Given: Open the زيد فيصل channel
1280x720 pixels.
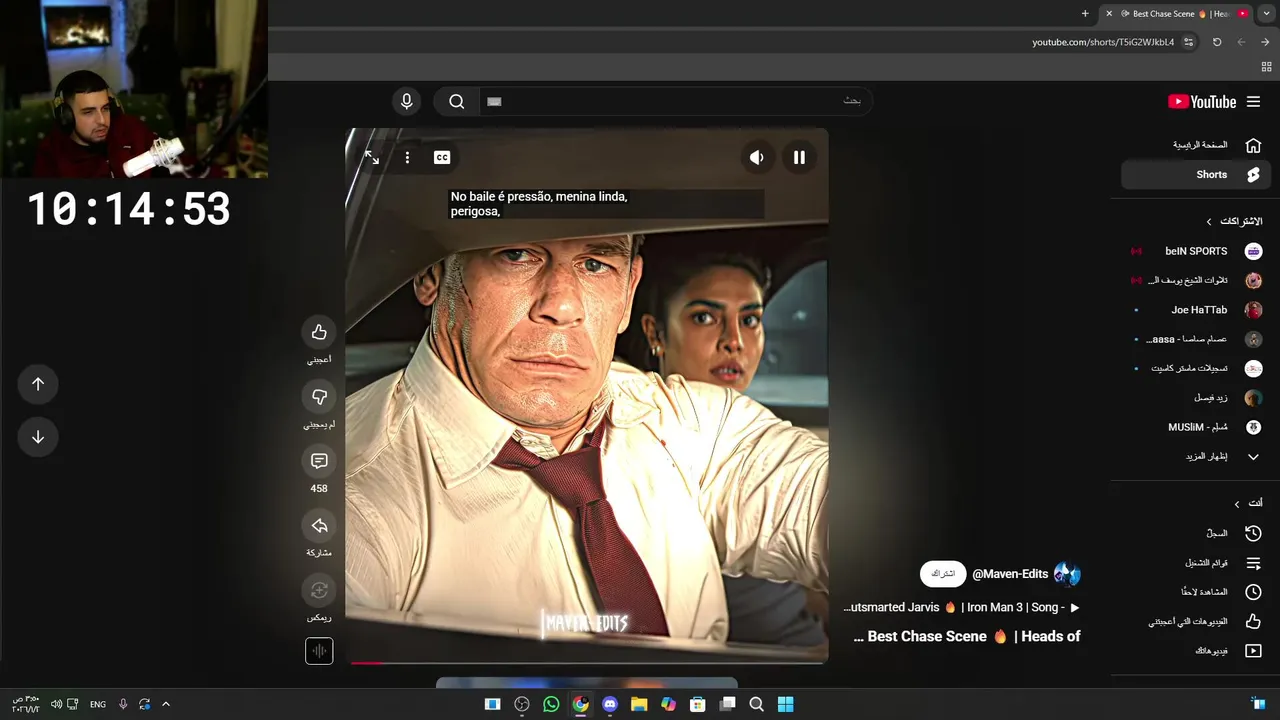Looking at the screenshot, I should 1195,398.
